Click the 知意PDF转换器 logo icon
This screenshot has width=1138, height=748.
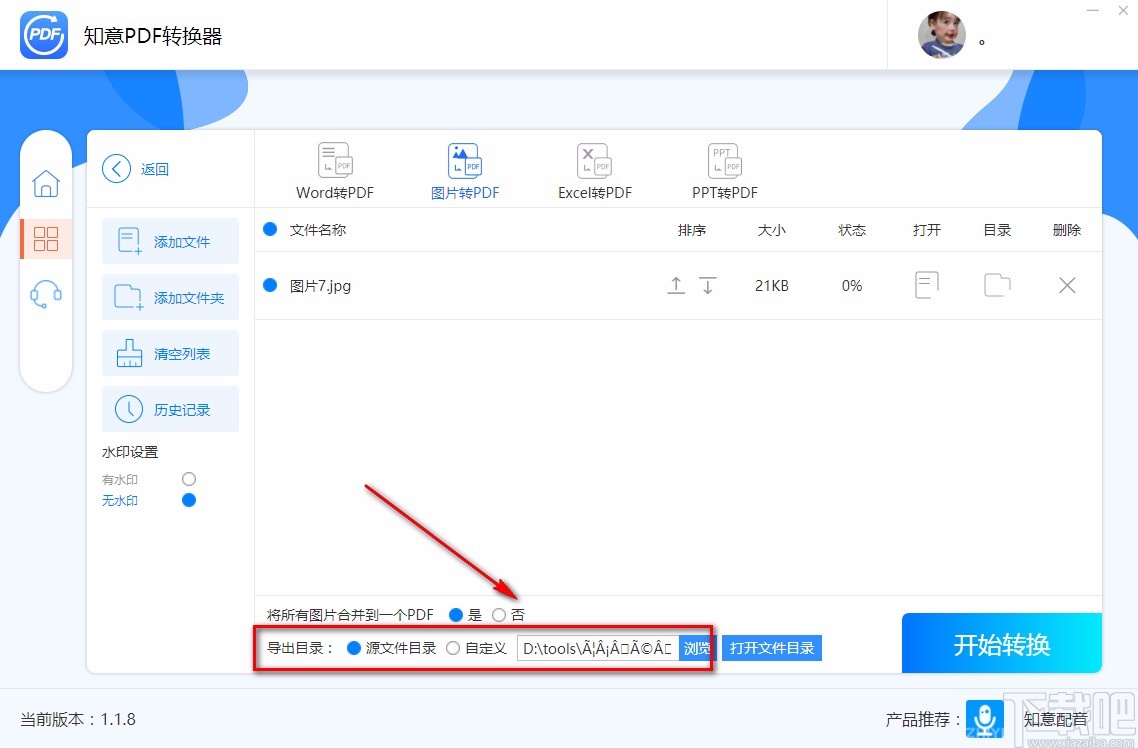(x=43, y=35)
